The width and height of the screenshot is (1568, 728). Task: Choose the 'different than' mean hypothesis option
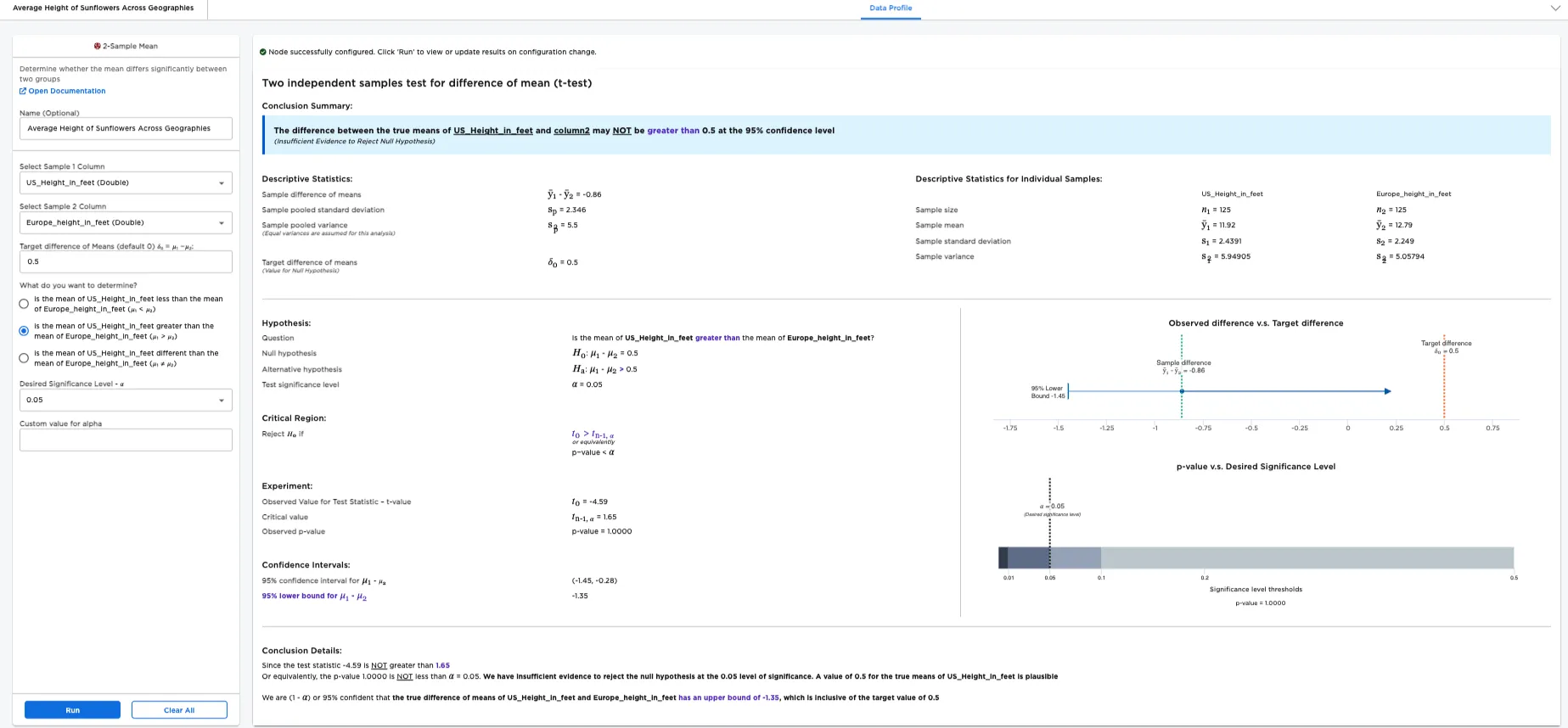click(24, 358)
